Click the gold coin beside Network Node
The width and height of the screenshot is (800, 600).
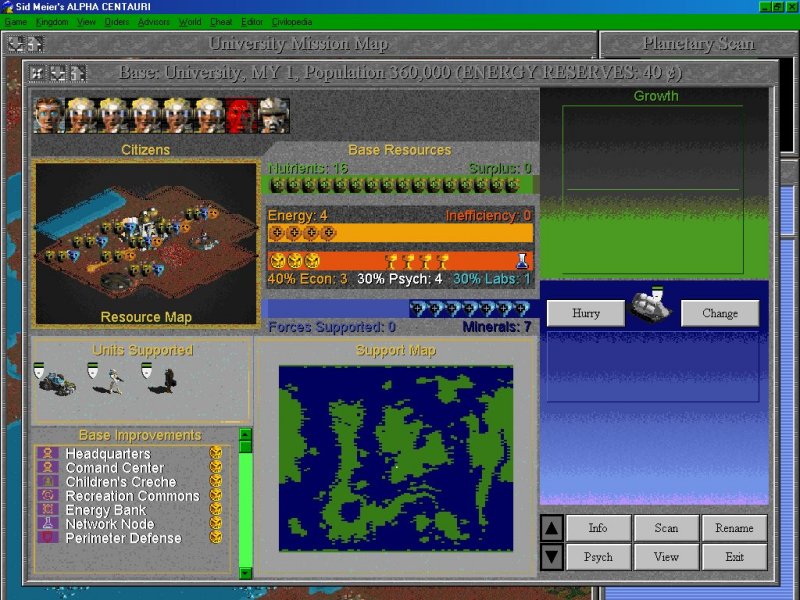pyautogui.click(x=216, y=523)
